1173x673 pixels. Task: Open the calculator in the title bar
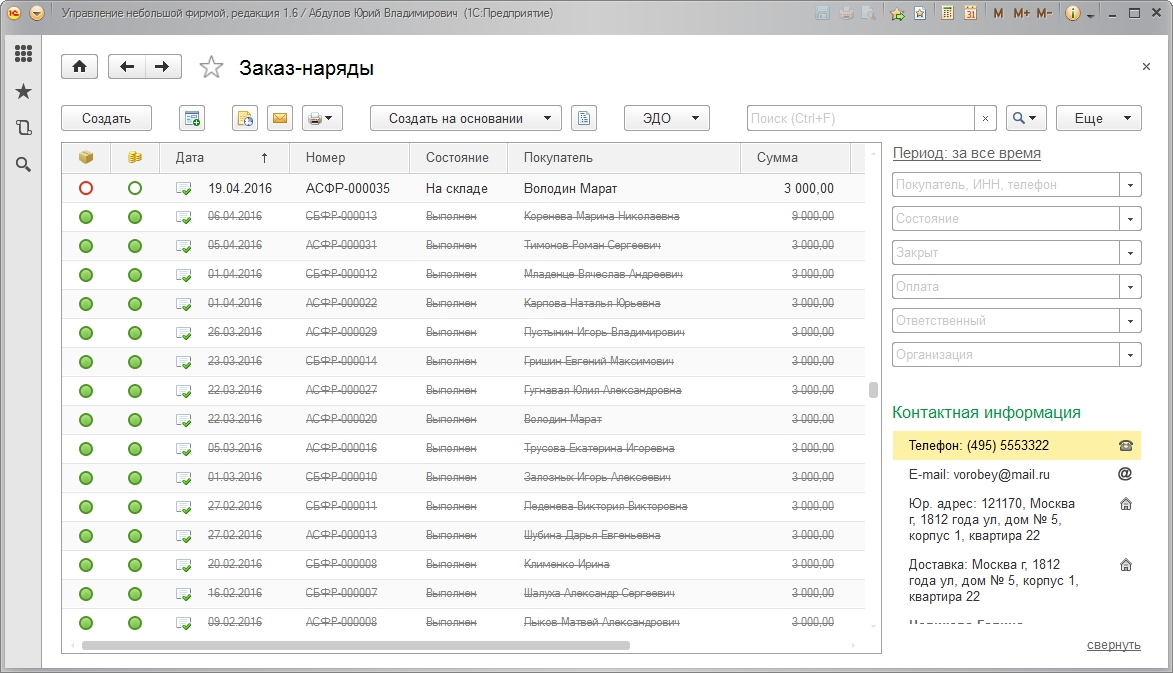947,13
